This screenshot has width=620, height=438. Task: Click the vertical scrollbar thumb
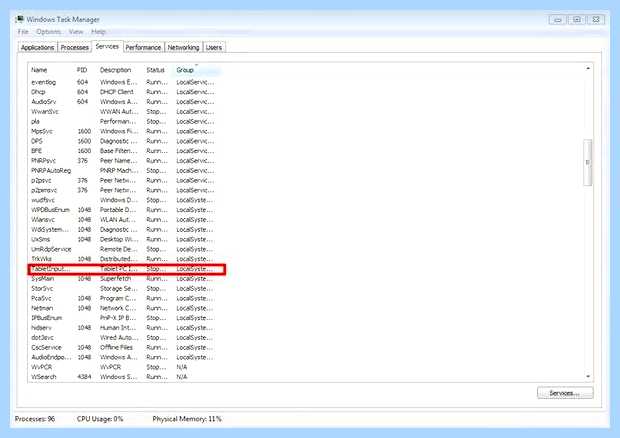(x=588, y=162)
